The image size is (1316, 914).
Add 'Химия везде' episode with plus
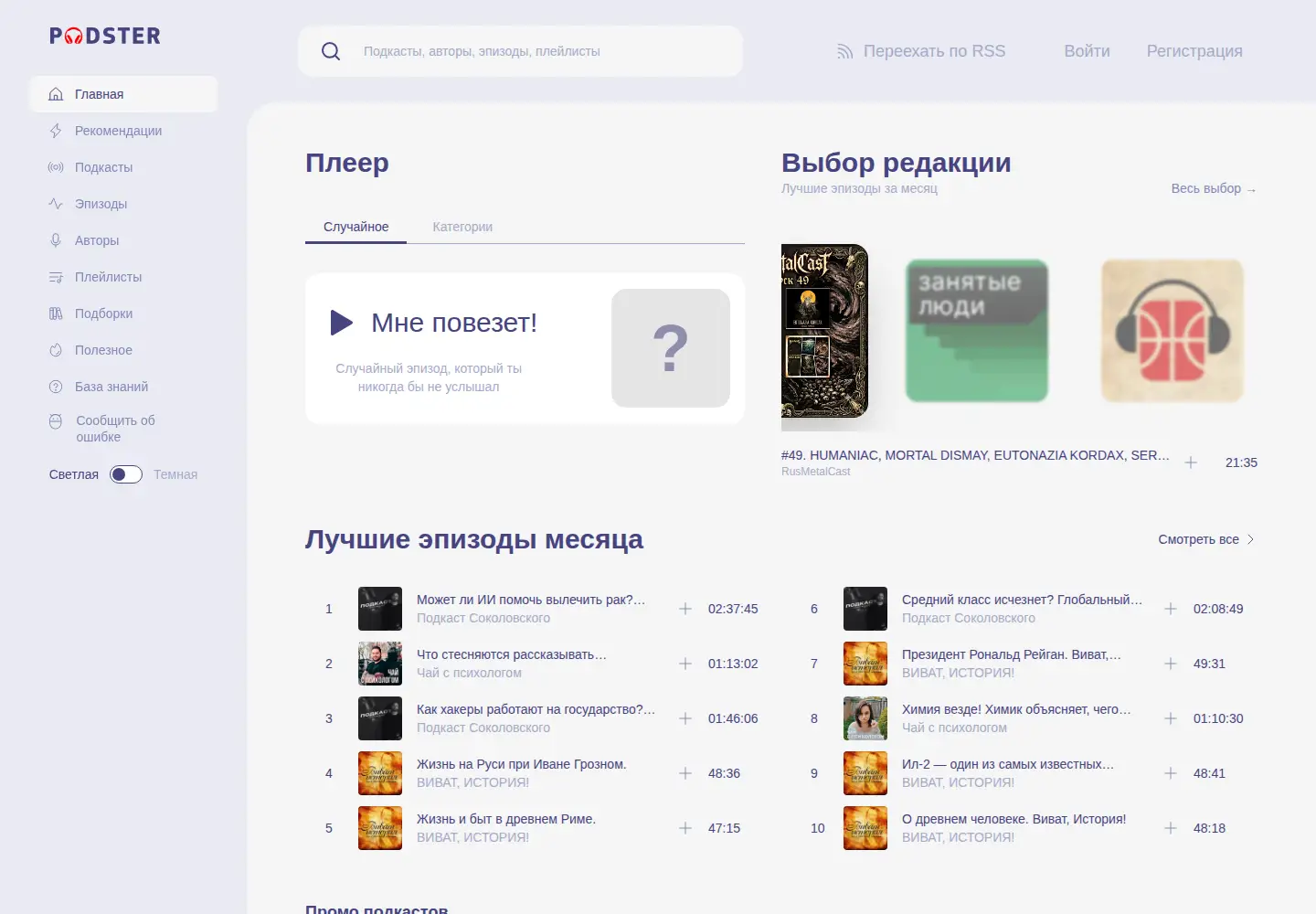pyautogui.click(x=1171, y=718)
